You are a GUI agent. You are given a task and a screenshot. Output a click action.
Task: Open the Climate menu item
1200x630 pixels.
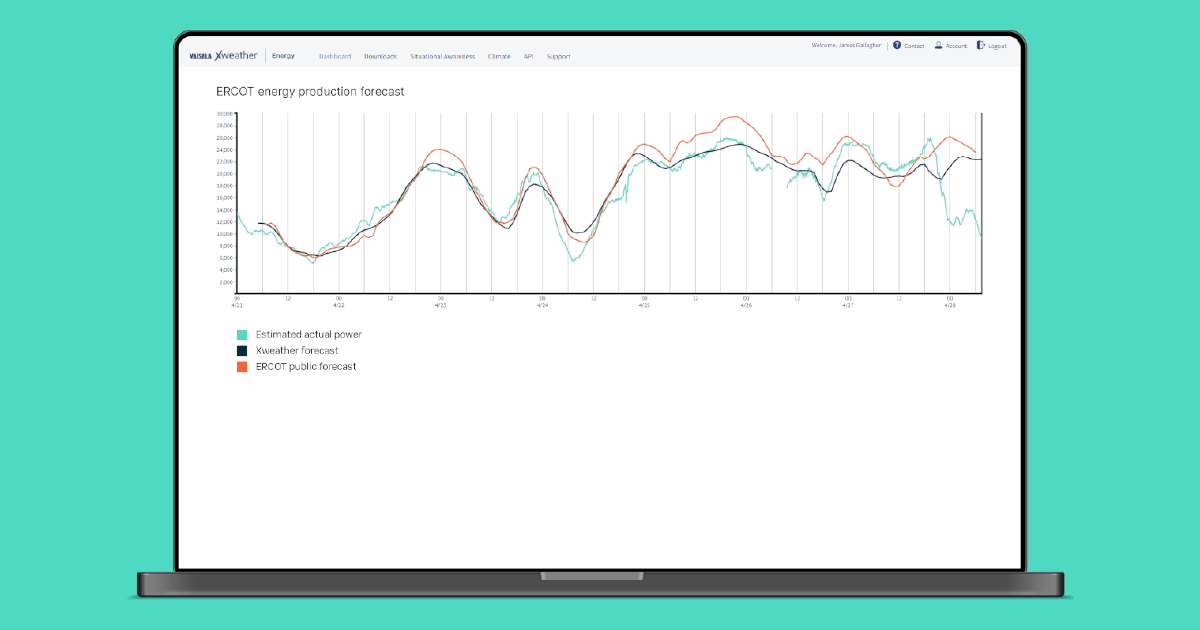pos(500,56)
